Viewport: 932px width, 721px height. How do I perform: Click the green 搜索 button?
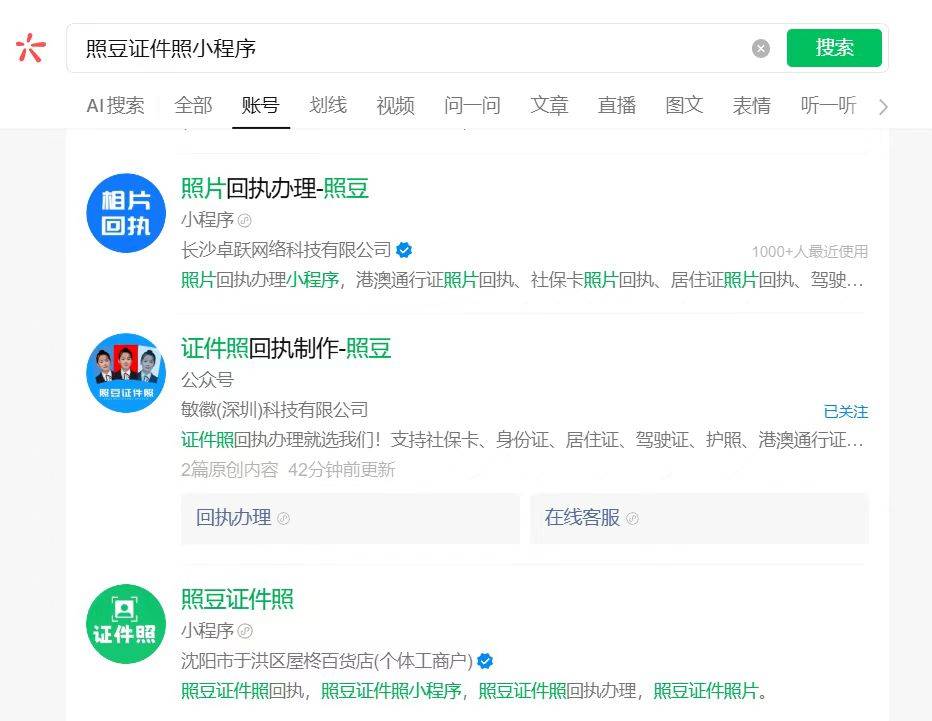pos(834,48)
